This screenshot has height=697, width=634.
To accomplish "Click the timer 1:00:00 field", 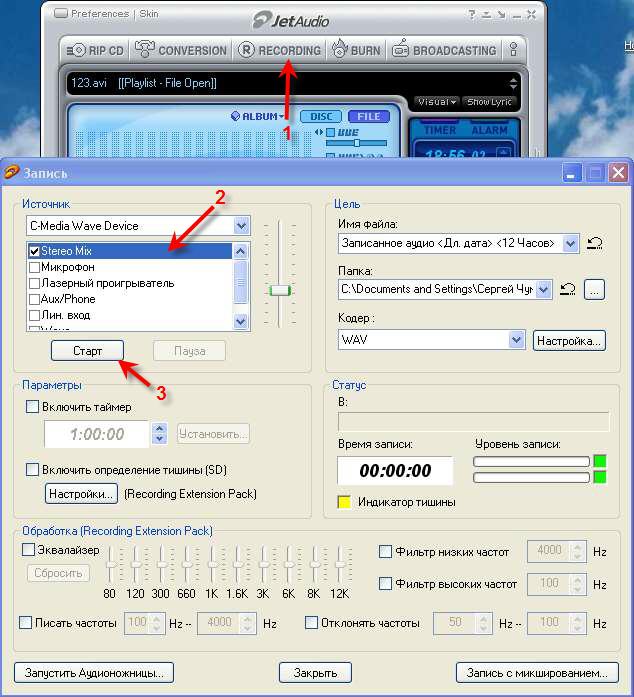I will [96, 434].
